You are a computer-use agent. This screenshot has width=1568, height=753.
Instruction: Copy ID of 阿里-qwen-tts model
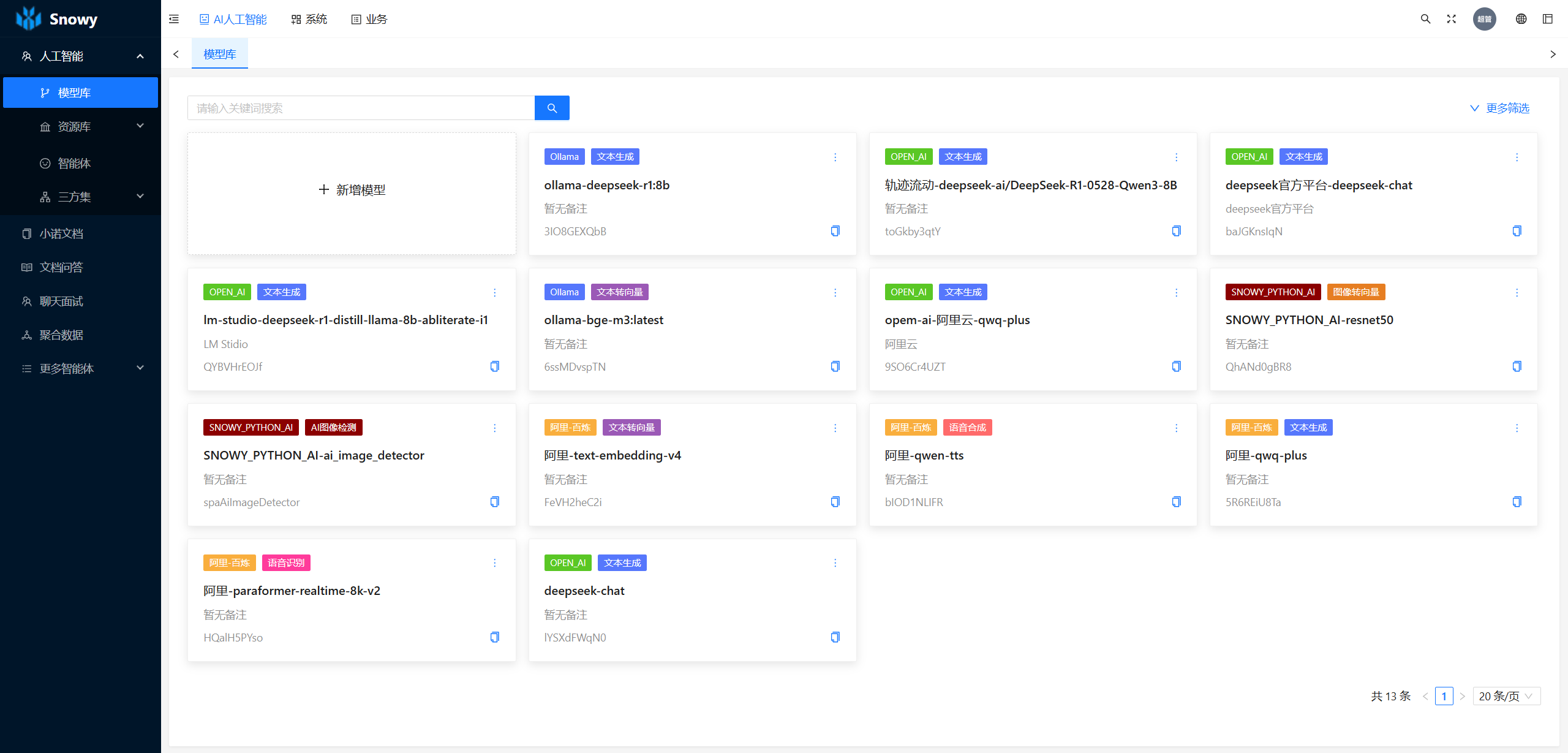1176,502
